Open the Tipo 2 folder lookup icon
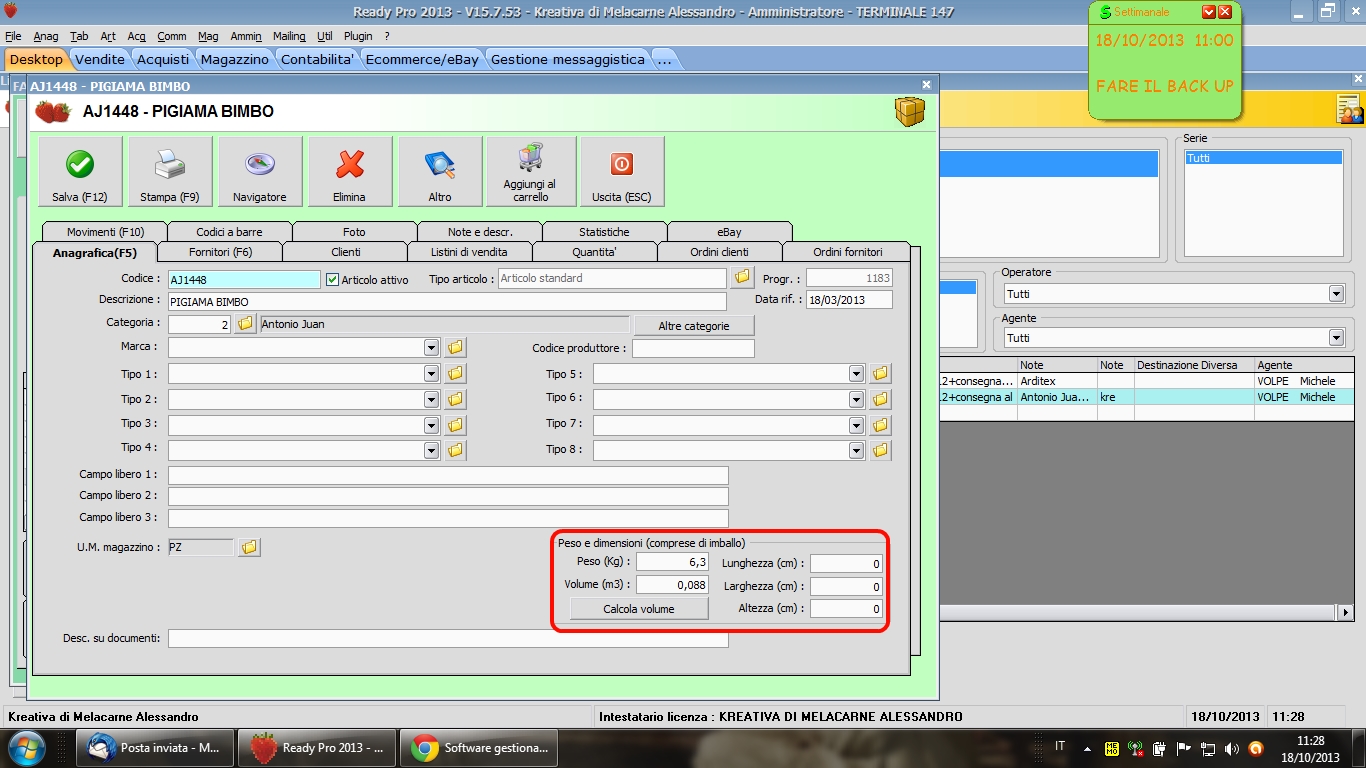The height and width of the screenshot is (768, 1366). 455,399
